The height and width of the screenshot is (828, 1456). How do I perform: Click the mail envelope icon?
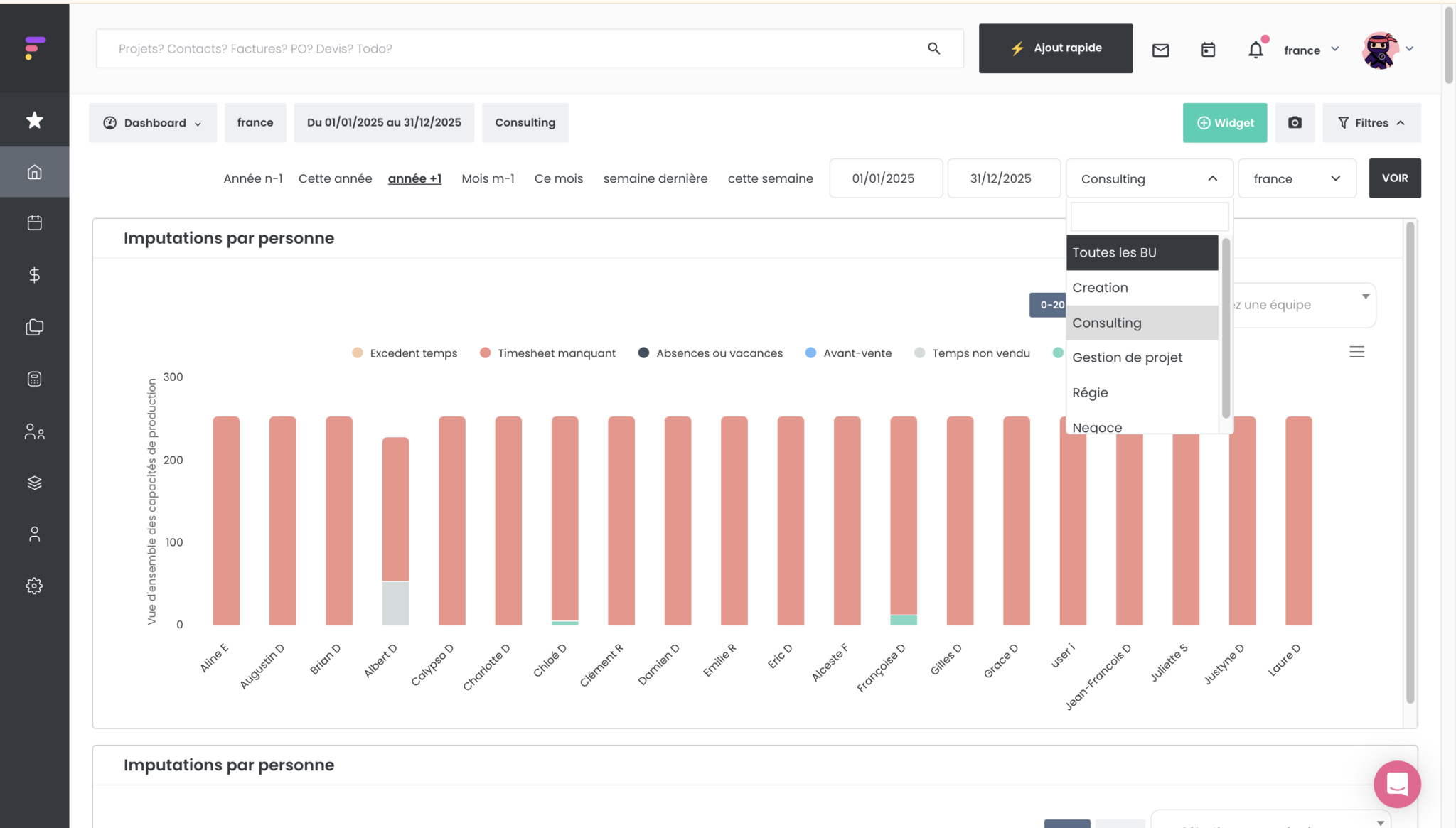(x=1160, y=50)
